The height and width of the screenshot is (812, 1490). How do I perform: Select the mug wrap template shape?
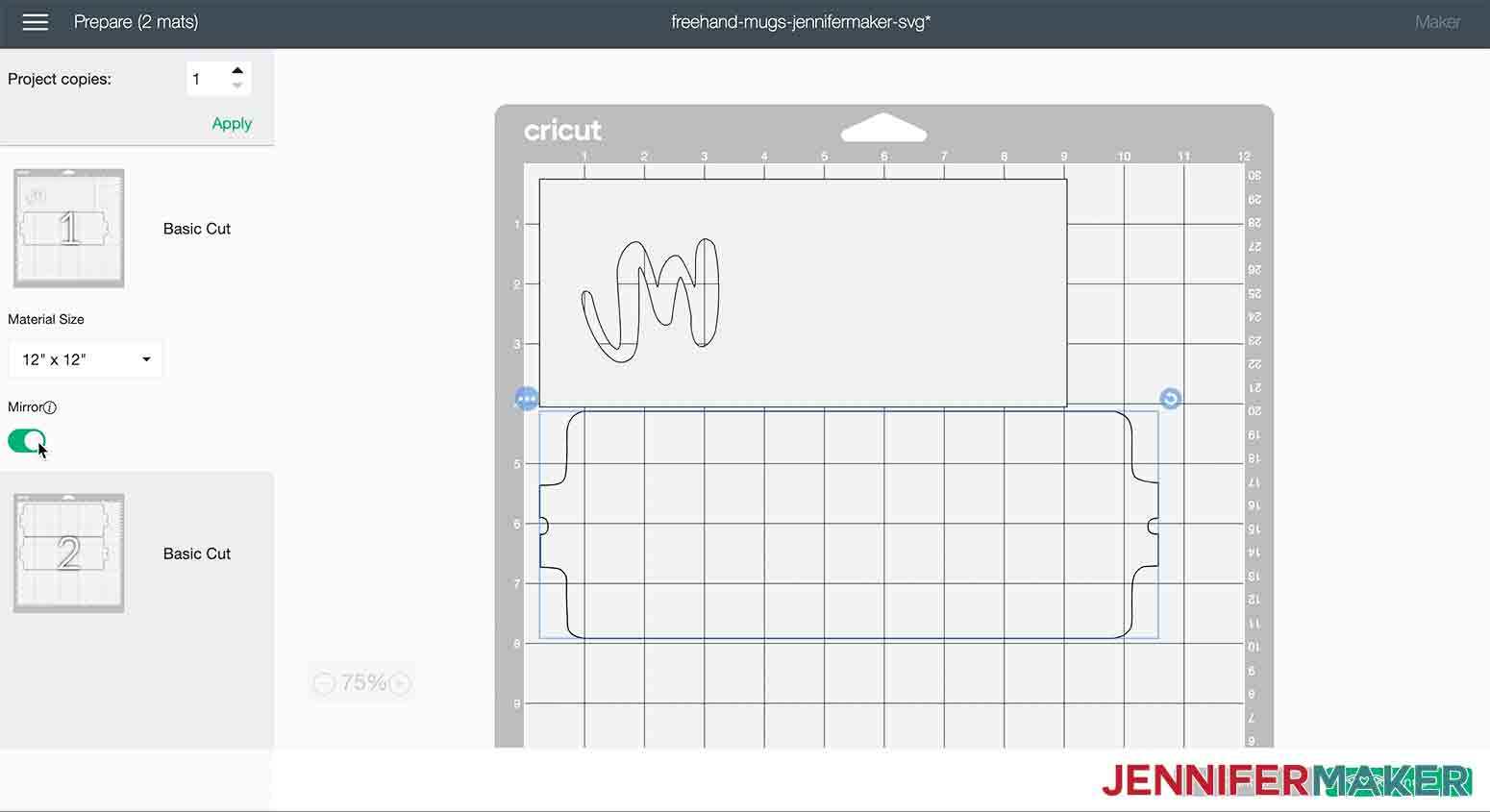coord(849,525)
